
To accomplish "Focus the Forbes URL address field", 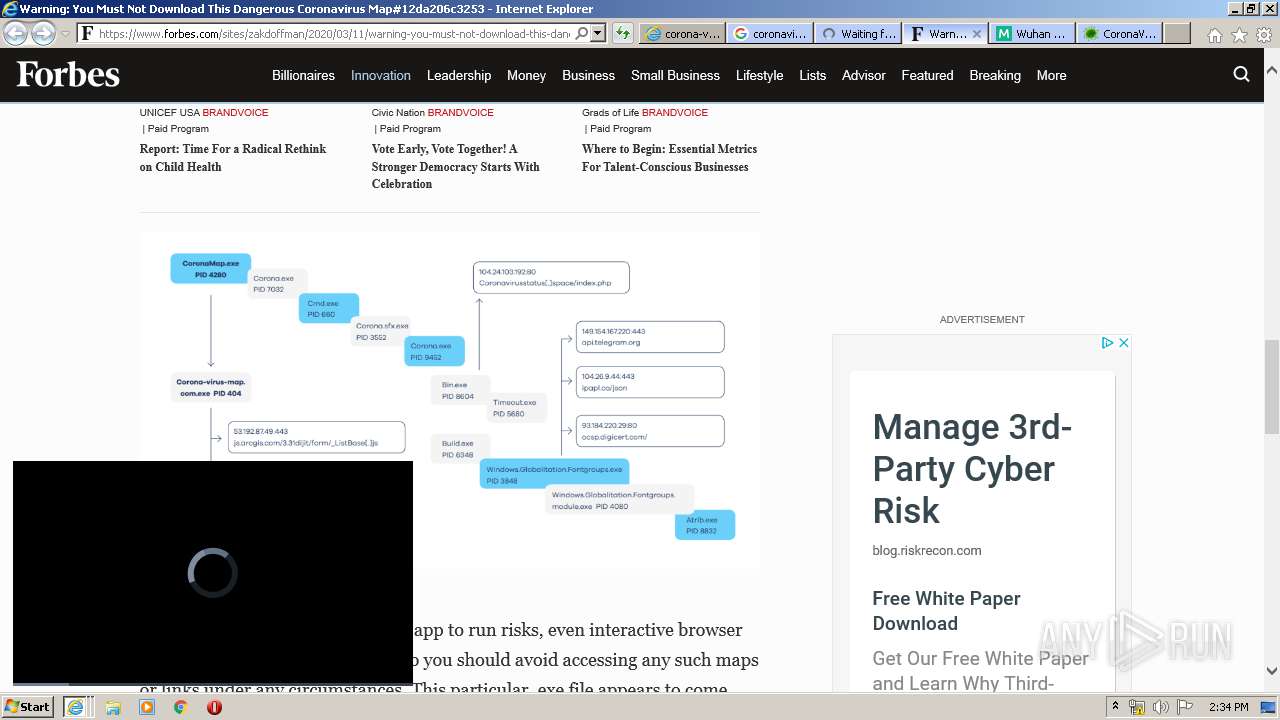I will 334,33.
